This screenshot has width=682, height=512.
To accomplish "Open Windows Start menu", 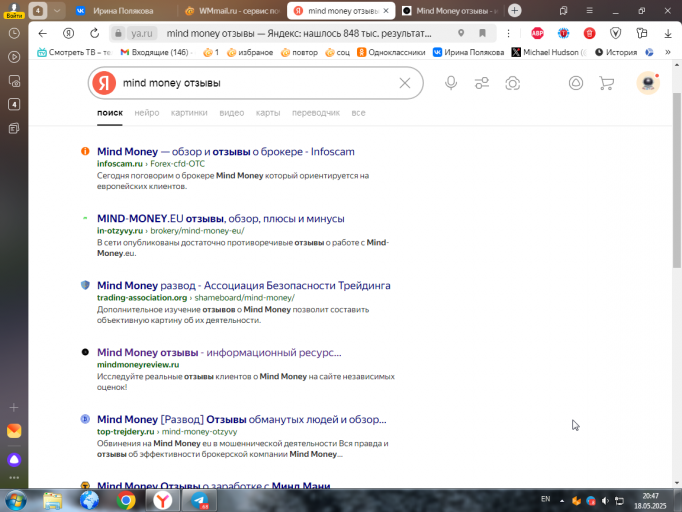I will pyautogui.click(x=16, y=501).
